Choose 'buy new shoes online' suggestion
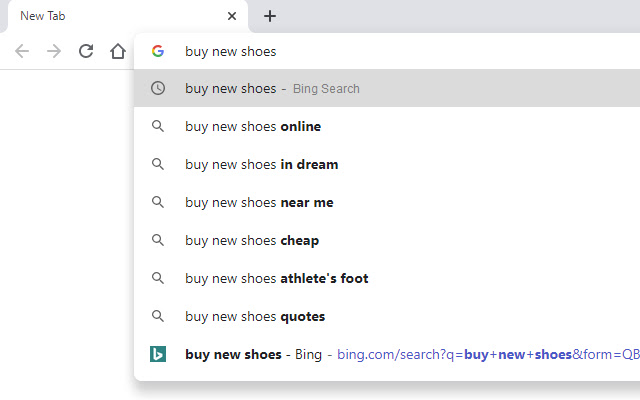 [253, 126]
